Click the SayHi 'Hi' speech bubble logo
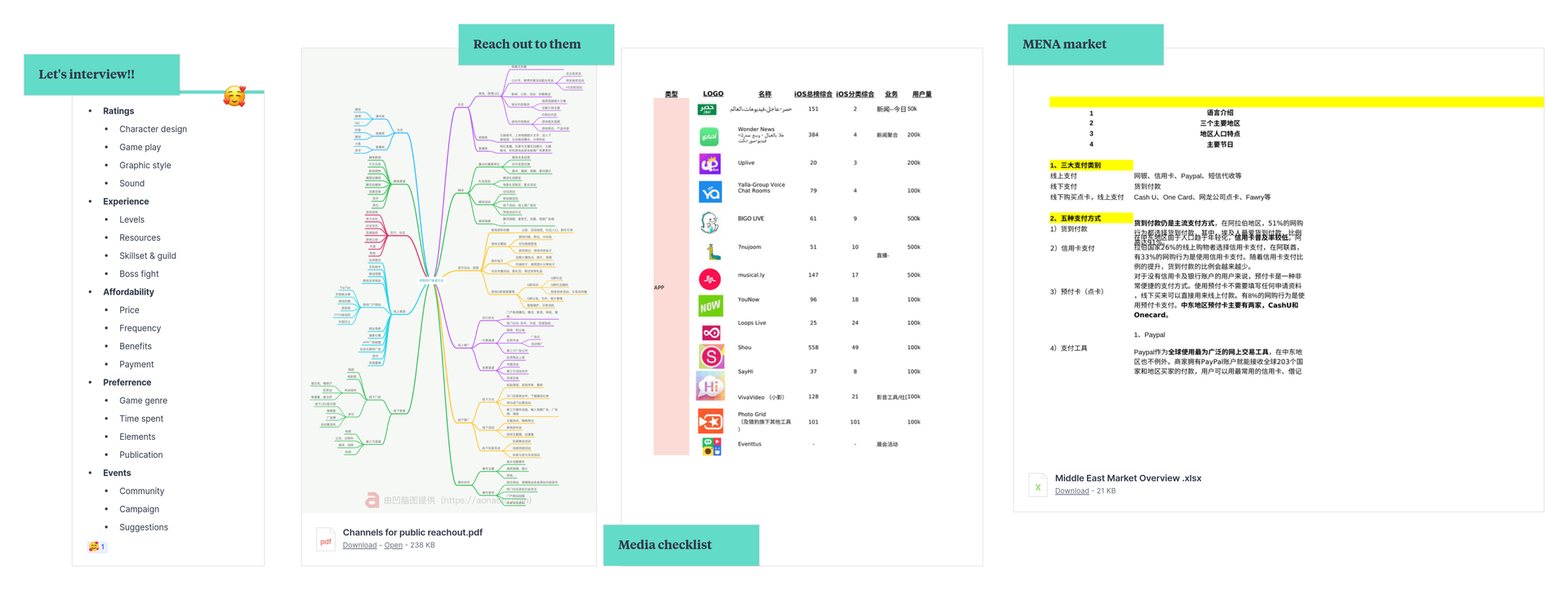 (710, 385)
